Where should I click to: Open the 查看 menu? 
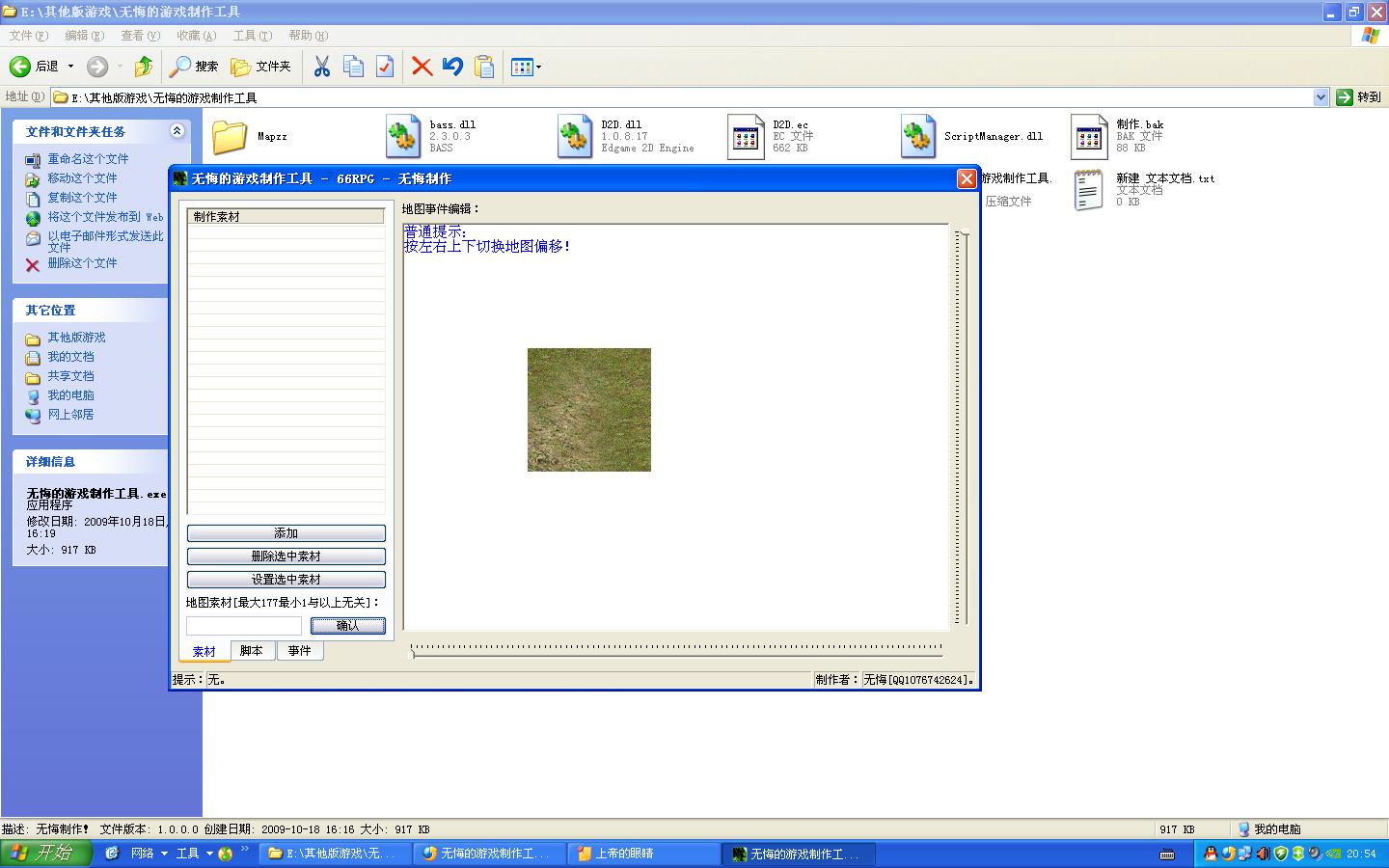140,36
